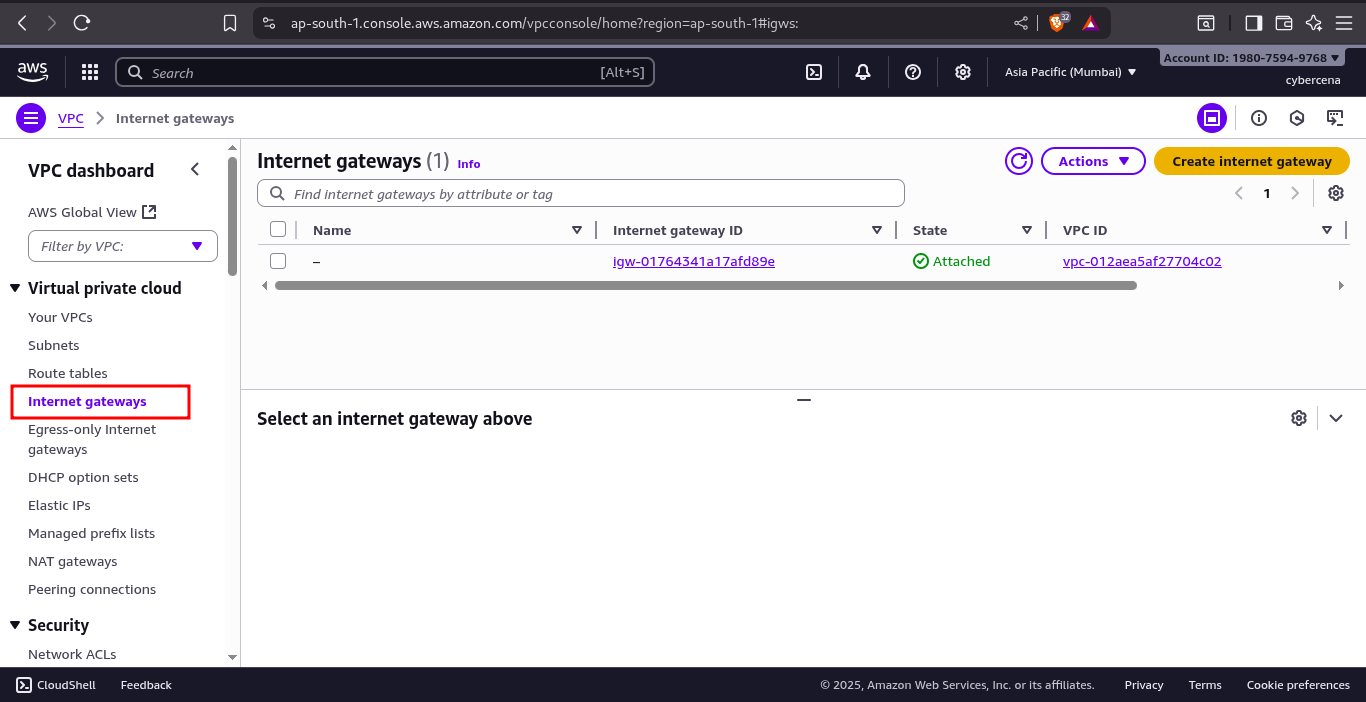1366x702 pixels.
Task: Click the share icon in the address bar
Action: [1021, 22]
